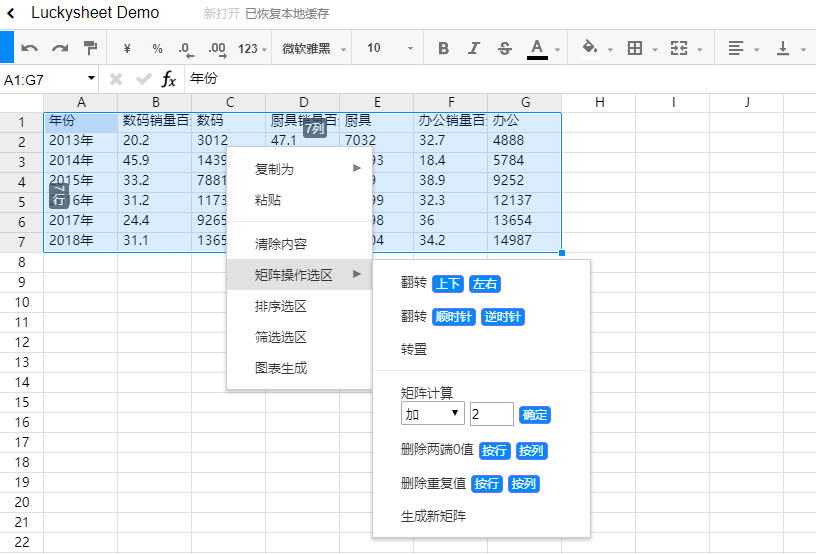Viewport: 816px width, 554px height.
Task: Click the confirm checkmark in formula bar
Action: click(143, 79)
